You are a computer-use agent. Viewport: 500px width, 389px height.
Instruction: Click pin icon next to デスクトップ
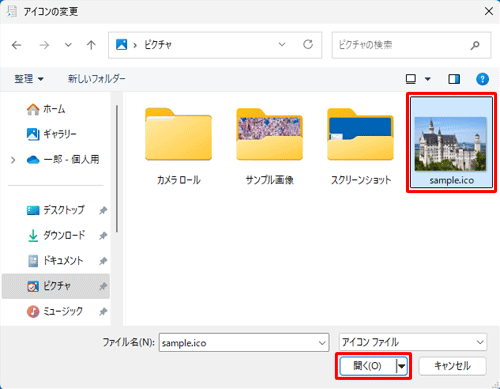[x=103, y=210]
